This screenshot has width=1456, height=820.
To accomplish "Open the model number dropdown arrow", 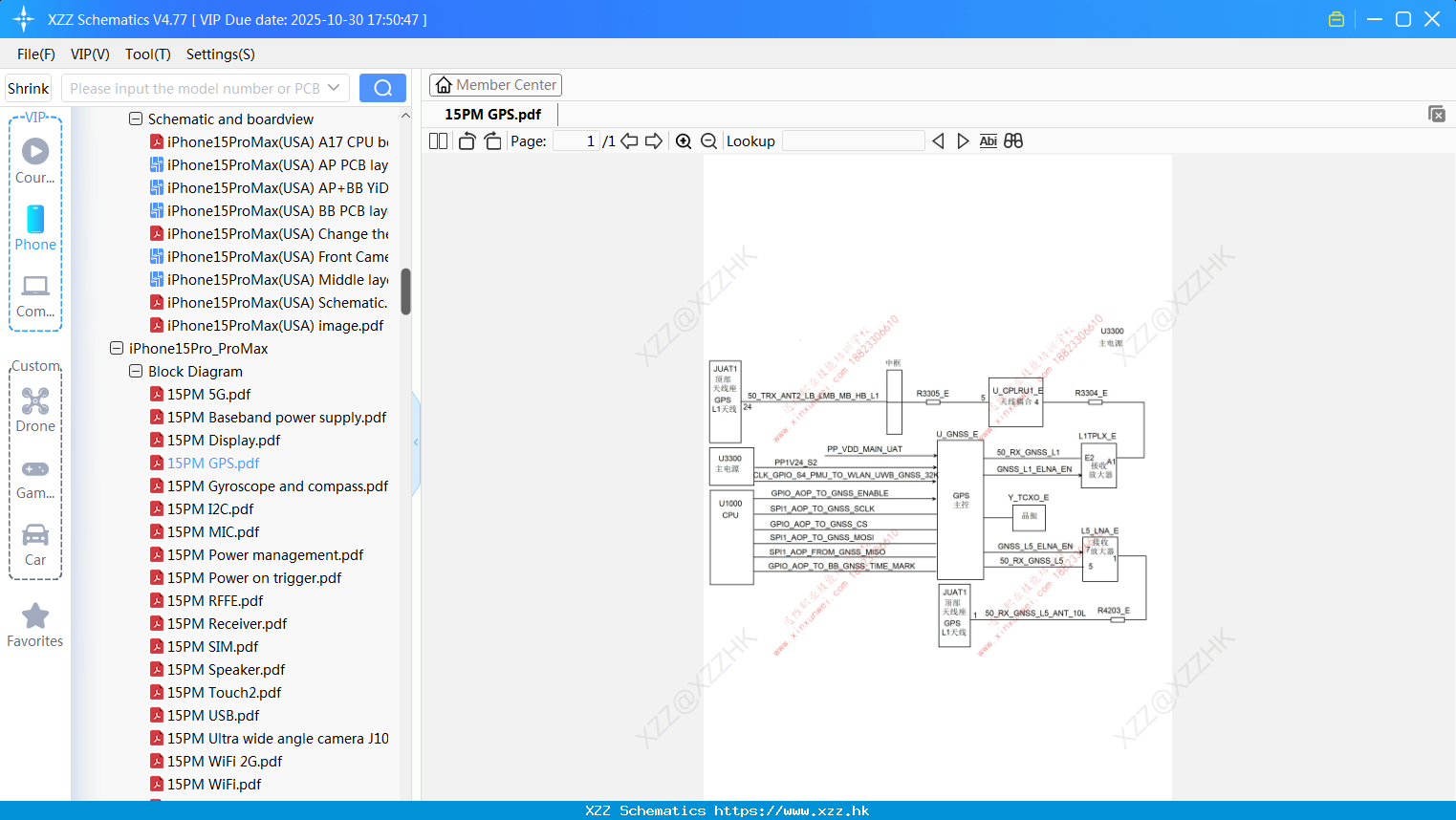I will 334,88.
